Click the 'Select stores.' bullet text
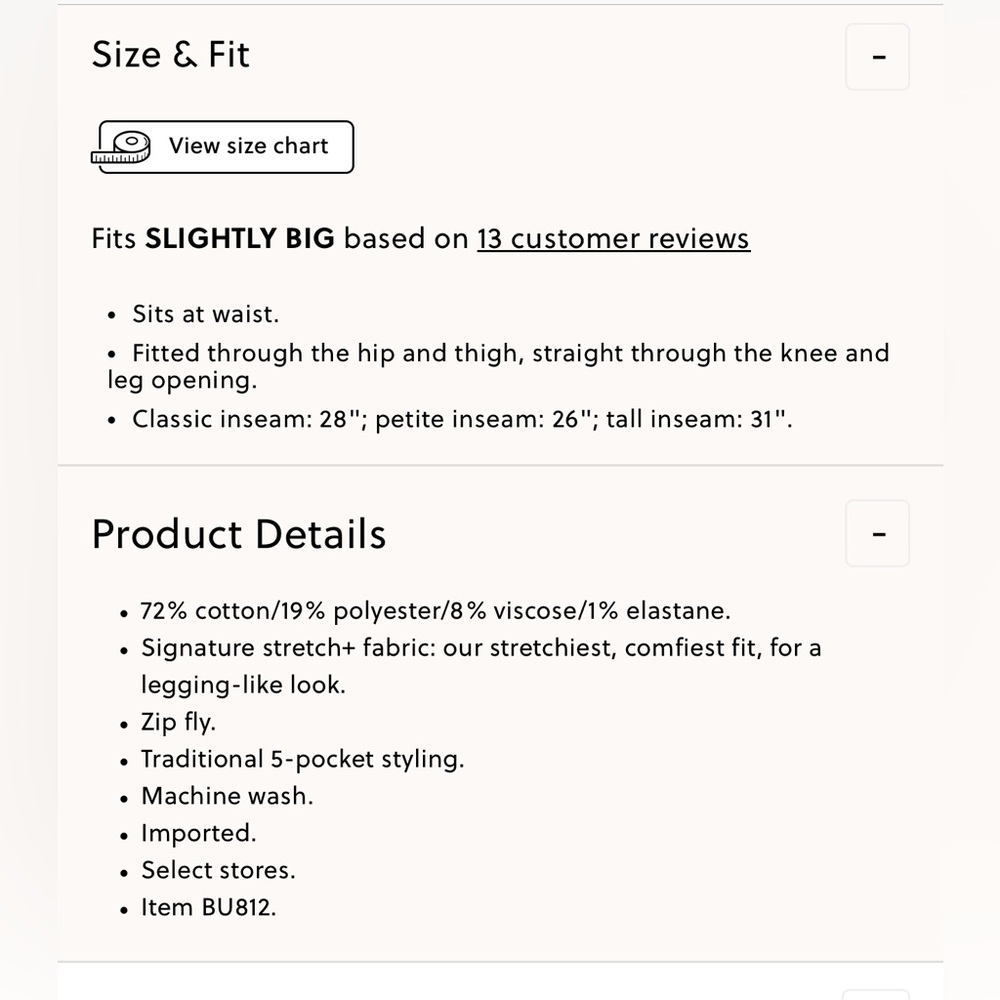Viewport: 1000px width, 1000px height. 218,871
